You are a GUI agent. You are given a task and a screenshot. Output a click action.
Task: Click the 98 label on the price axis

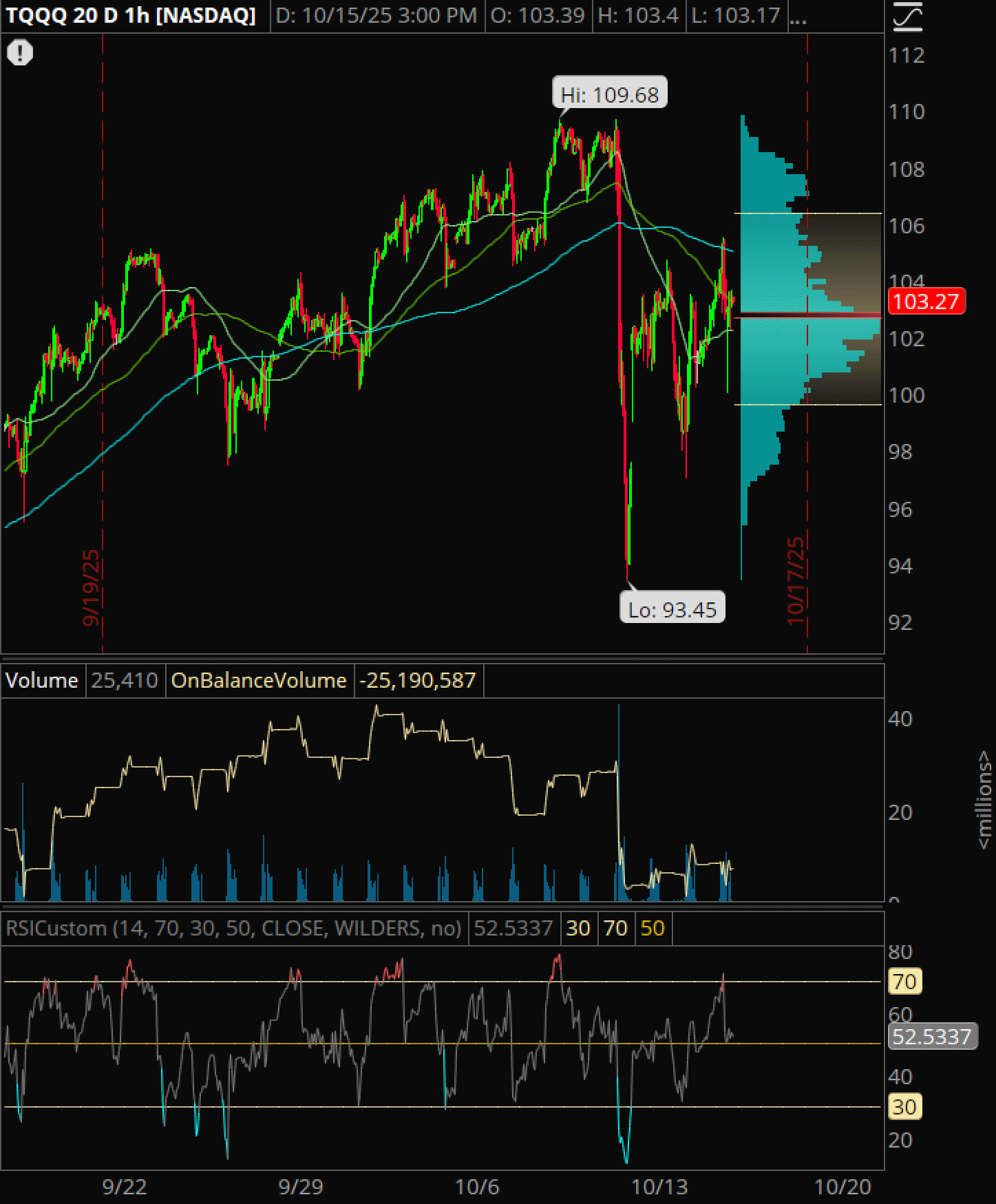[900, 452]
